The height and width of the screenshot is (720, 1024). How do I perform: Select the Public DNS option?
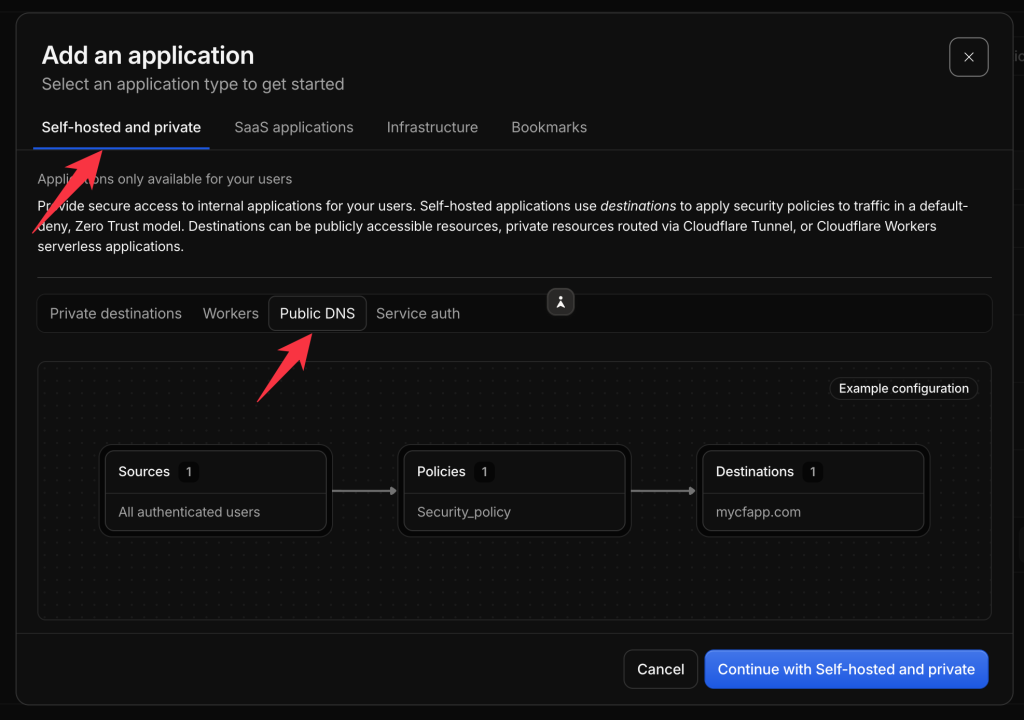click(x=317, y=314)
